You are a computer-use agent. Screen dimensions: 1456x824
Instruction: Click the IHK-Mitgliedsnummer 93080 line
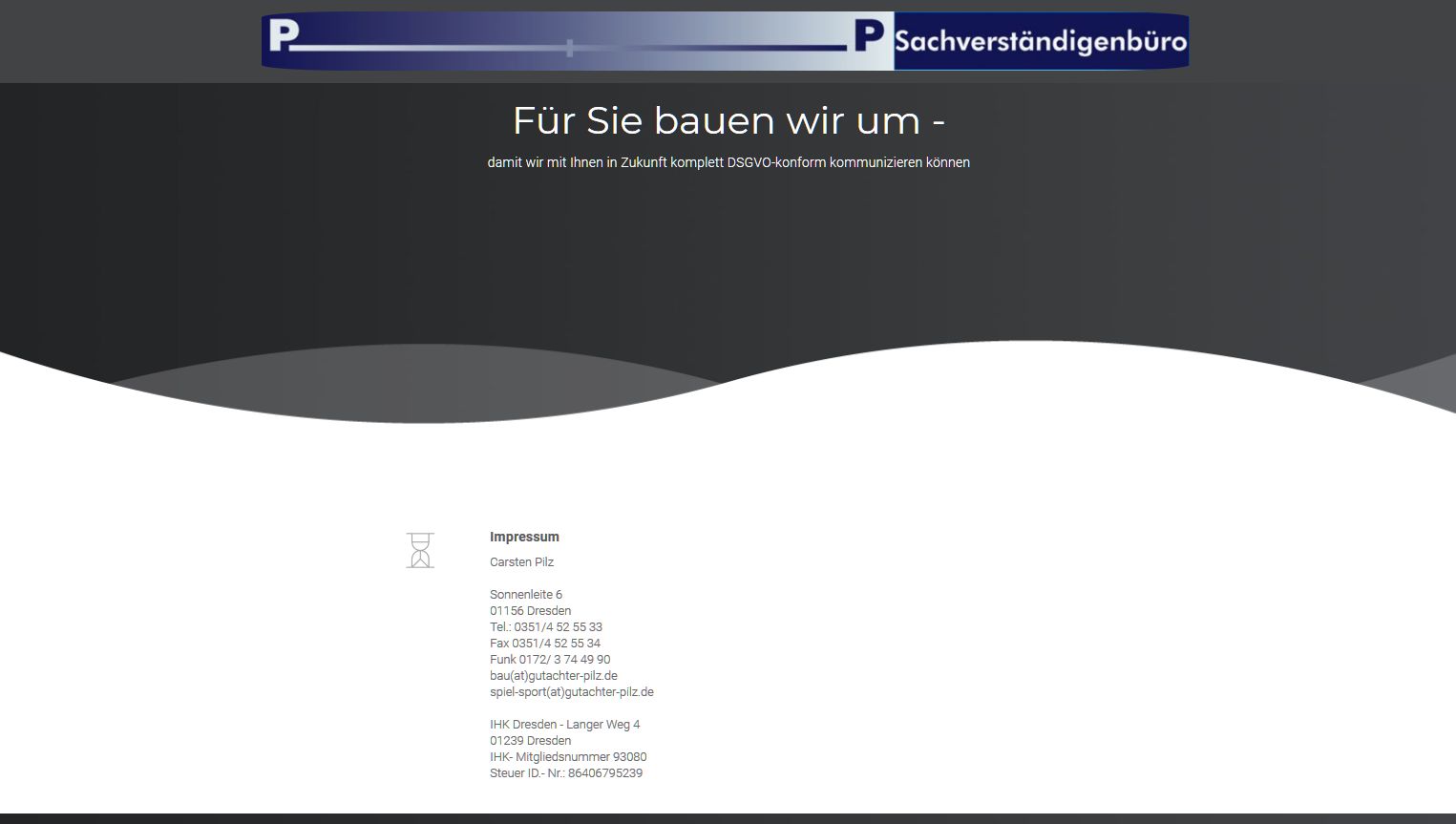pyautogui.click(x=568, y=757)
